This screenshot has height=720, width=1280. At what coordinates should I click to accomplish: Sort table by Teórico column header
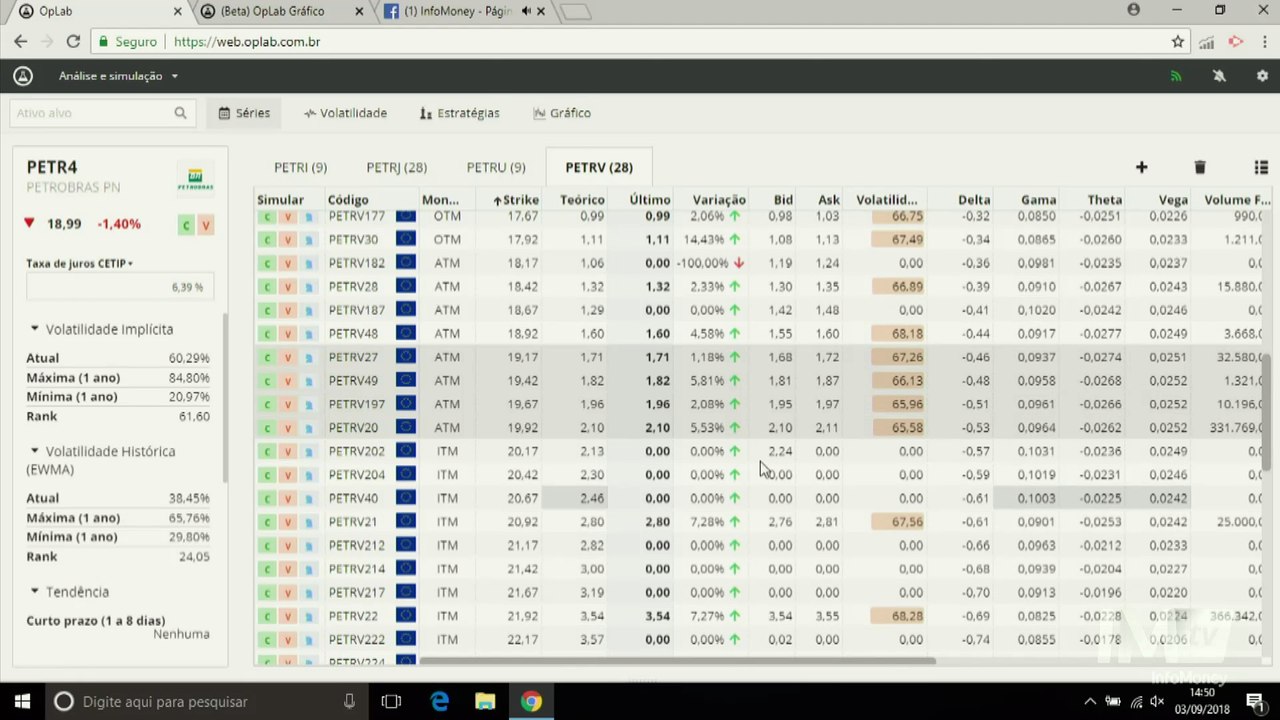pyautogui.click(x=582, y=200)
